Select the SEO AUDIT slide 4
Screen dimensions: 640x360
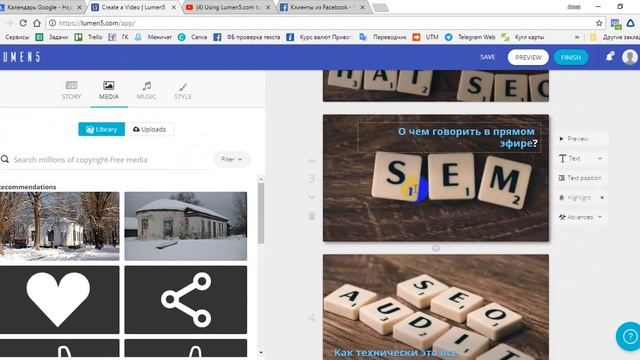coord(436,307)
